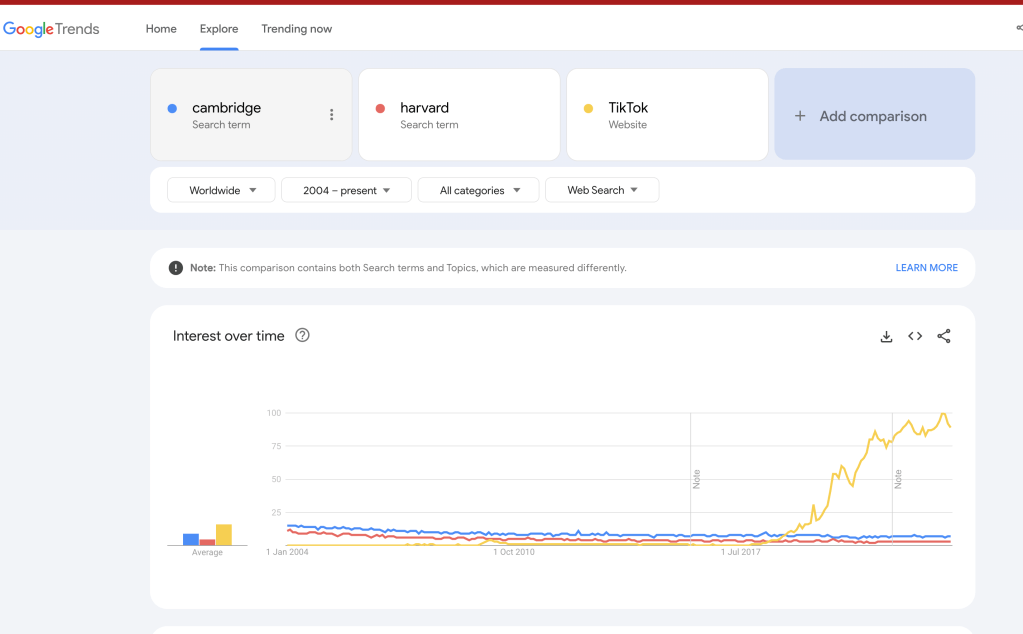
Task: Edit the cambridge search term card
Action: (x=251, y=114)
